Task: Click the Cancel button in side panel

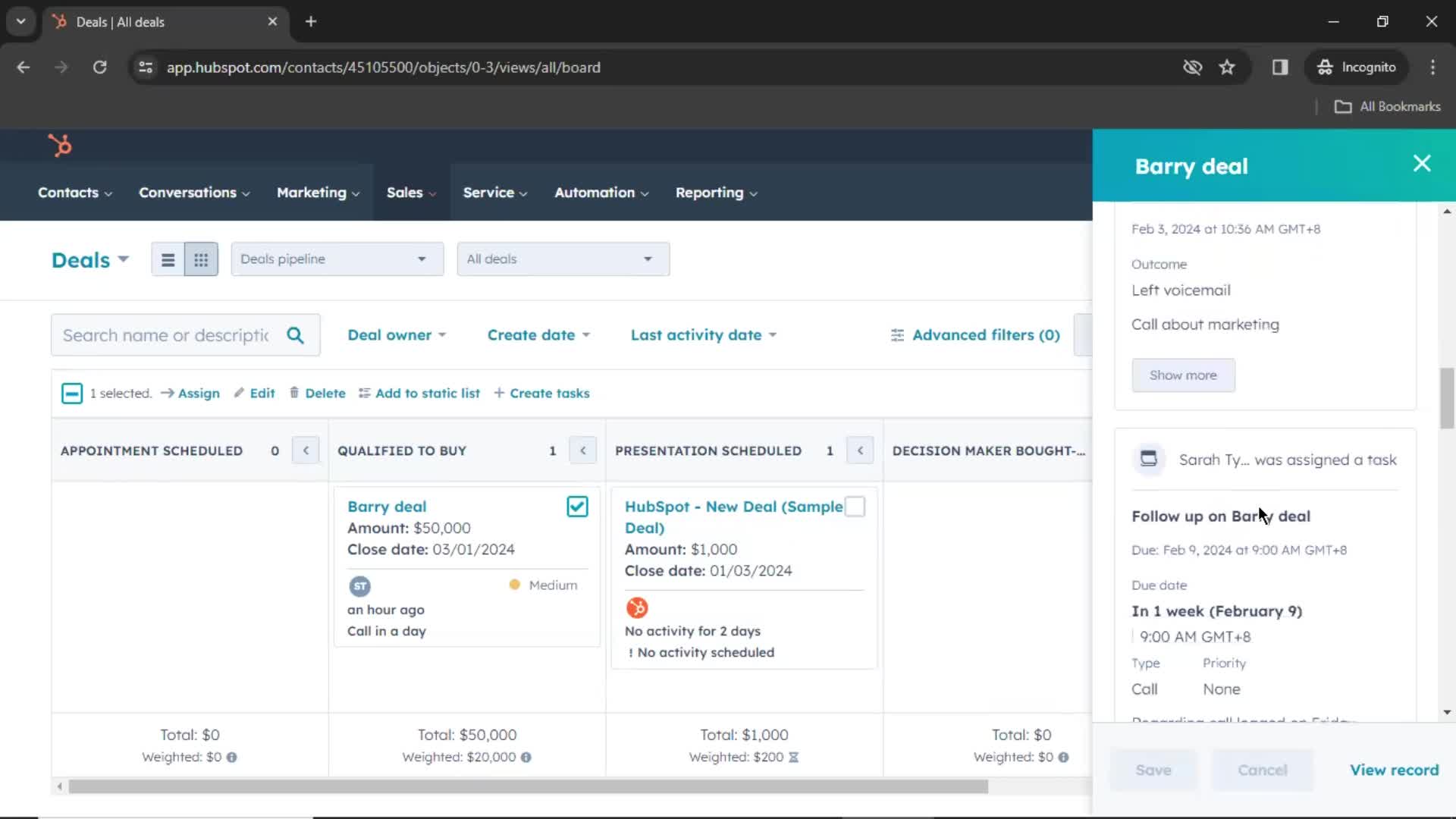Action: pyautogui.click(x=1263, y=770)
